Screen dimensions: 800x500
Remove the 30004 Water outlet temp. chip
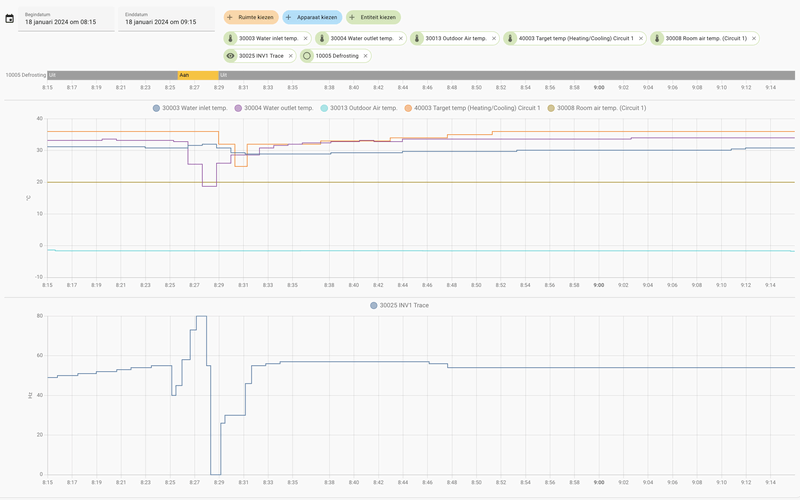coord(401,38)
